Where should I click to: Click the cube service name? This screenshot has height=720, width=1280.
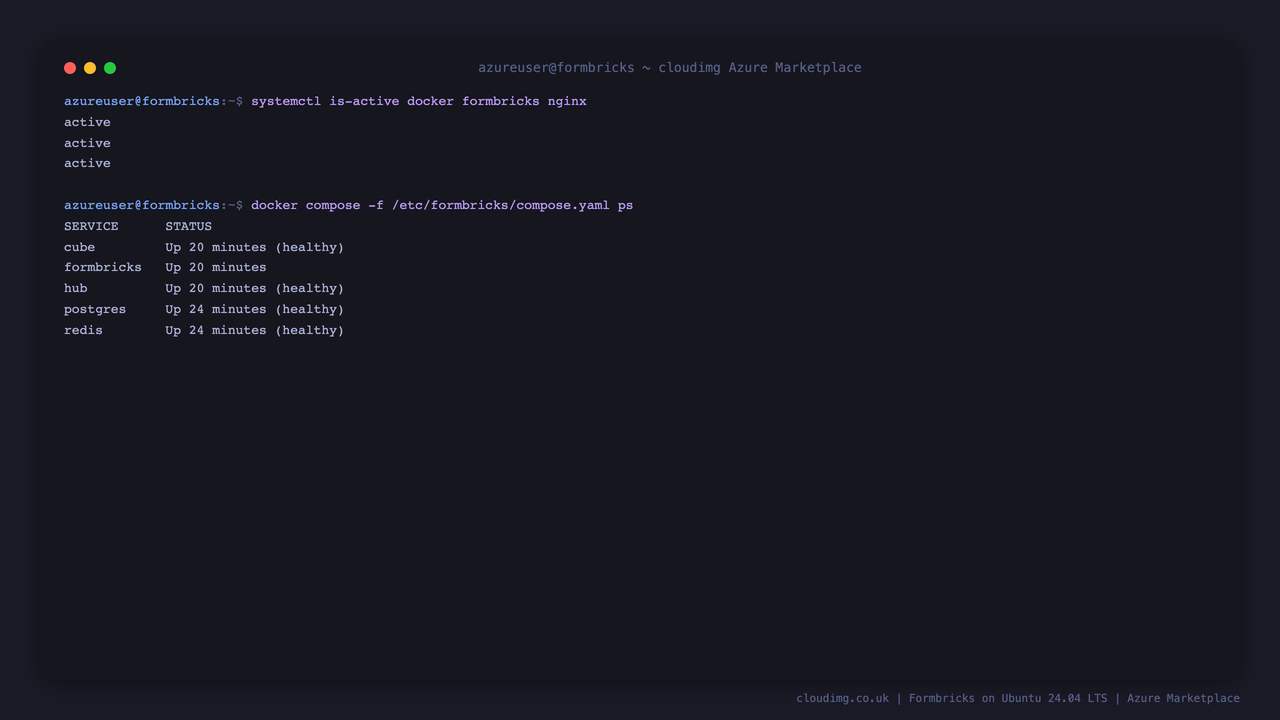(x=80, y=247)
